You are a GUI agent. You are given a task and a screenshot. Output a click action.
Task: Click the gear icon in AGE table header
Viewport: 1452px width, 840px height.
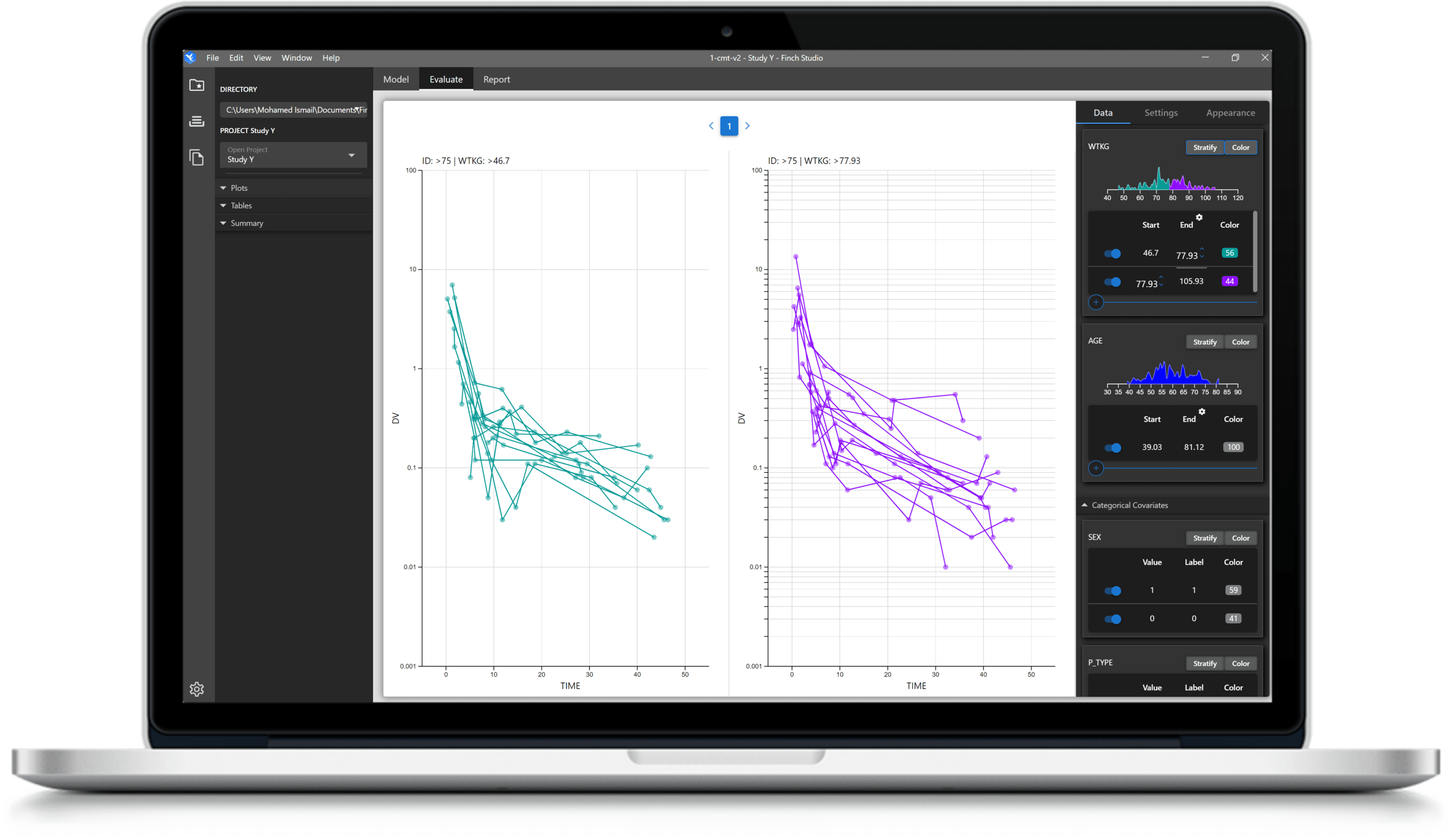(1202, 412)
